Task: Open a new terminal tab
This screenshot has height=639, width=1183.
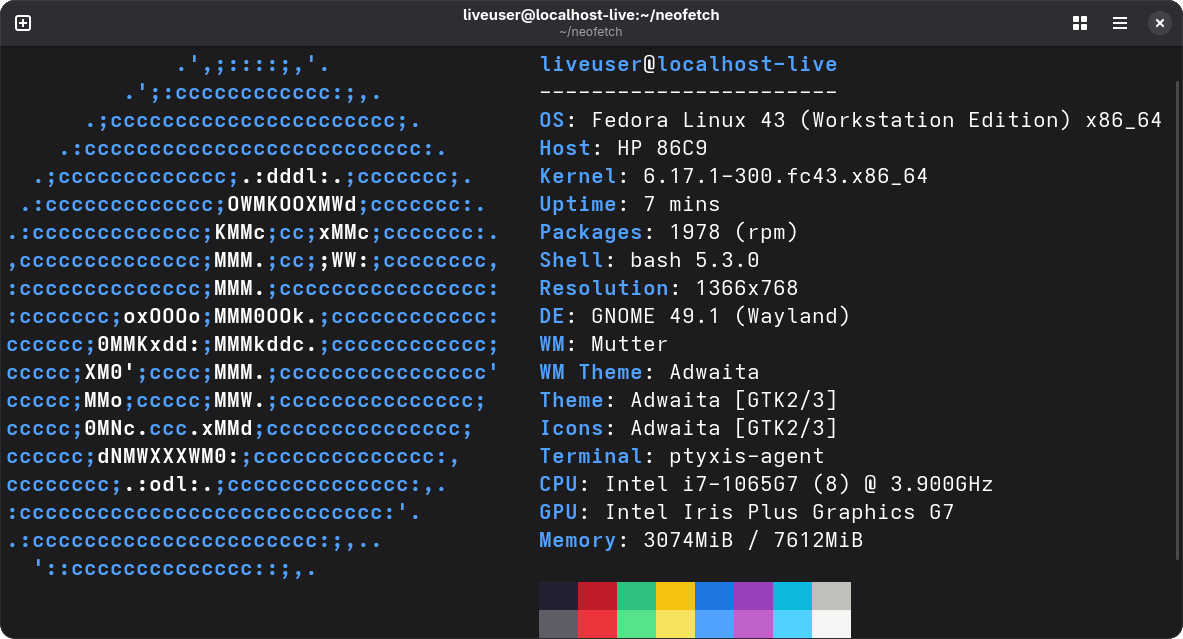Action: click(23, 23)
